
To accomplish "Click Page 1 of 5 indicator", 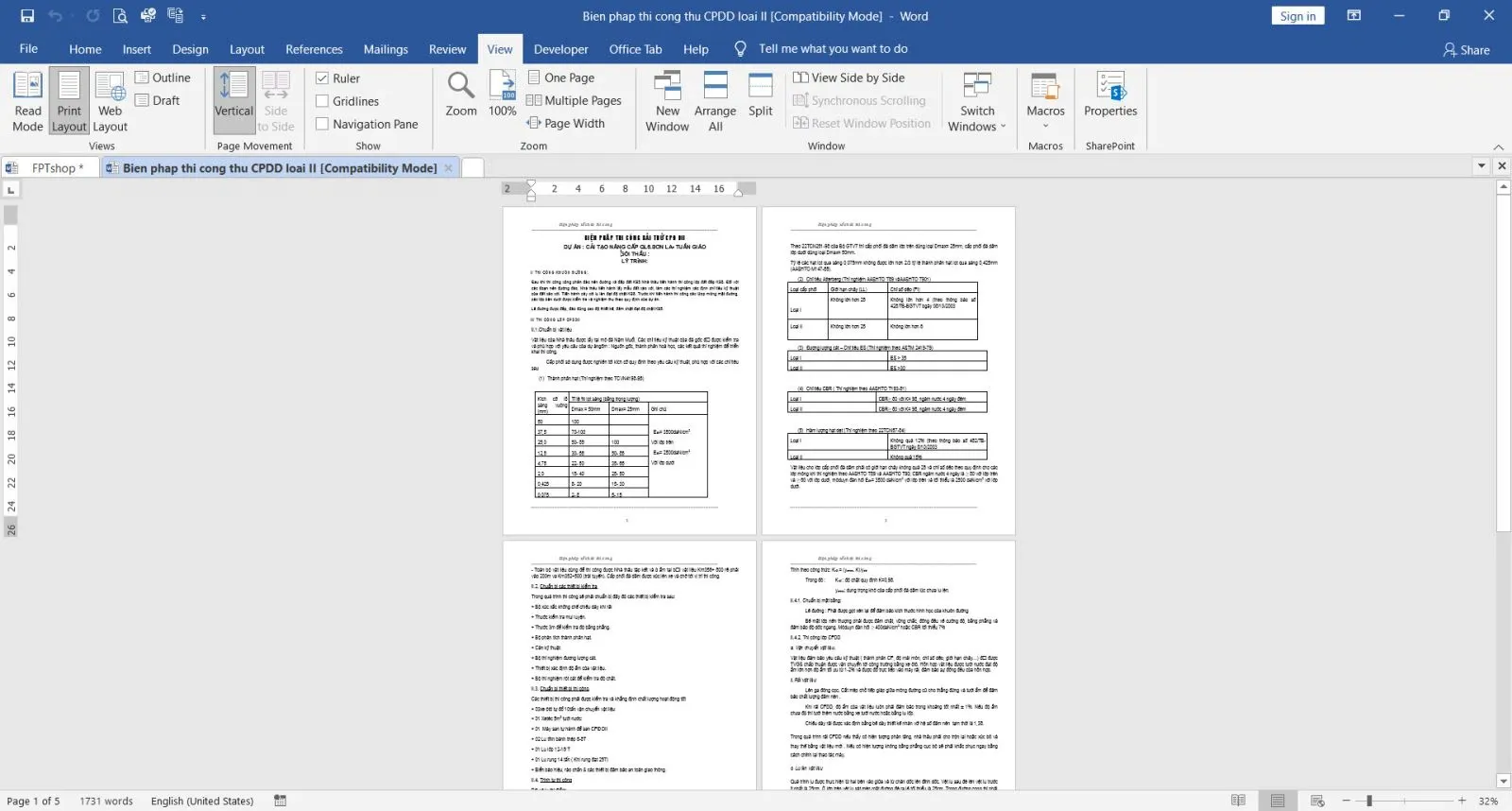I will tap(33, 801).
